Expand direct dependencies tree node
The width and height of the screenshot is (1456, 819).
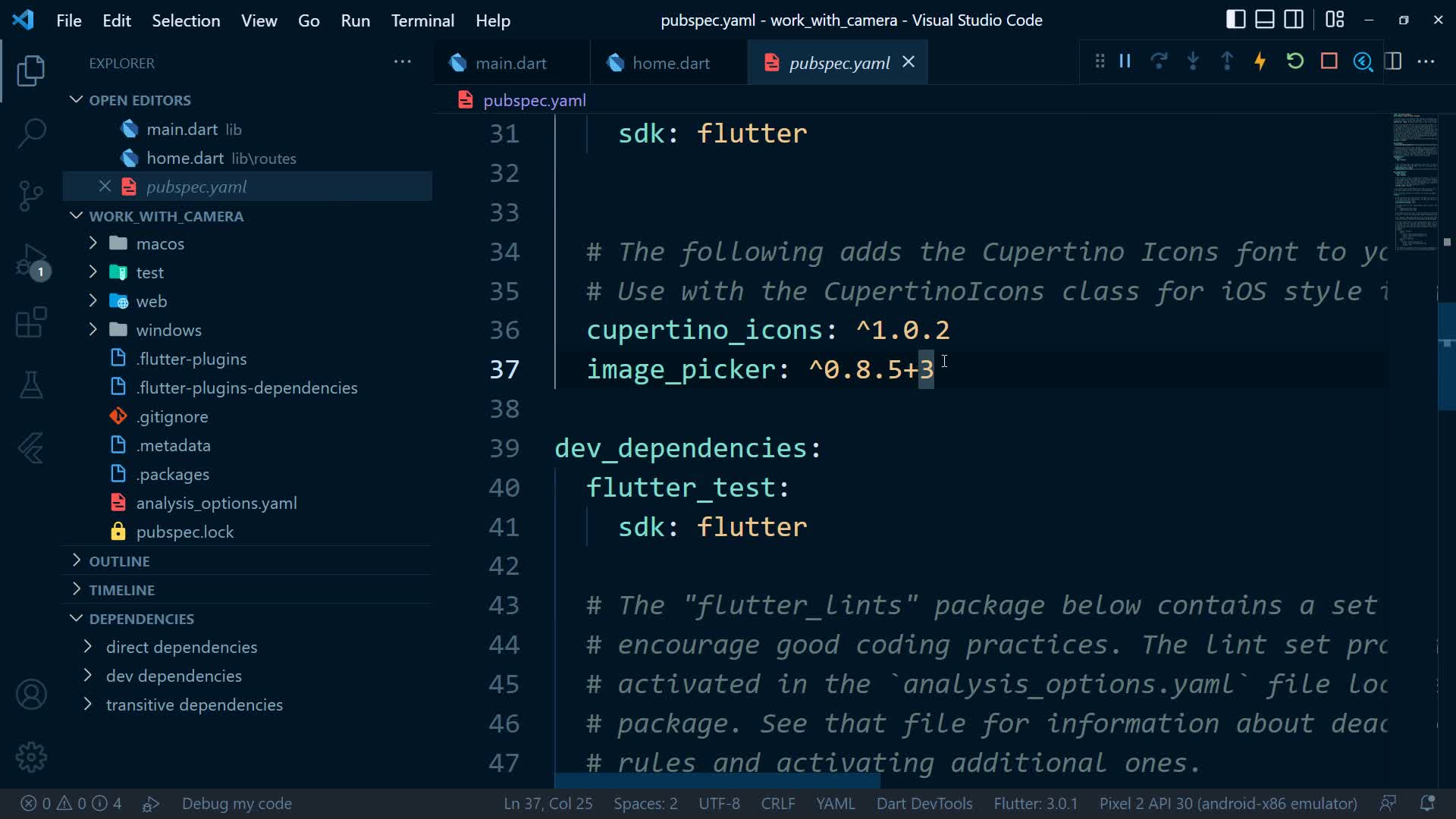181,647
